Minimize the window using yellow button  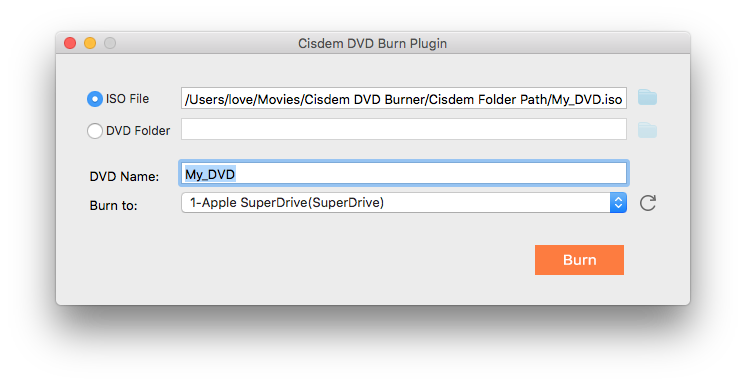pos(90,43)
